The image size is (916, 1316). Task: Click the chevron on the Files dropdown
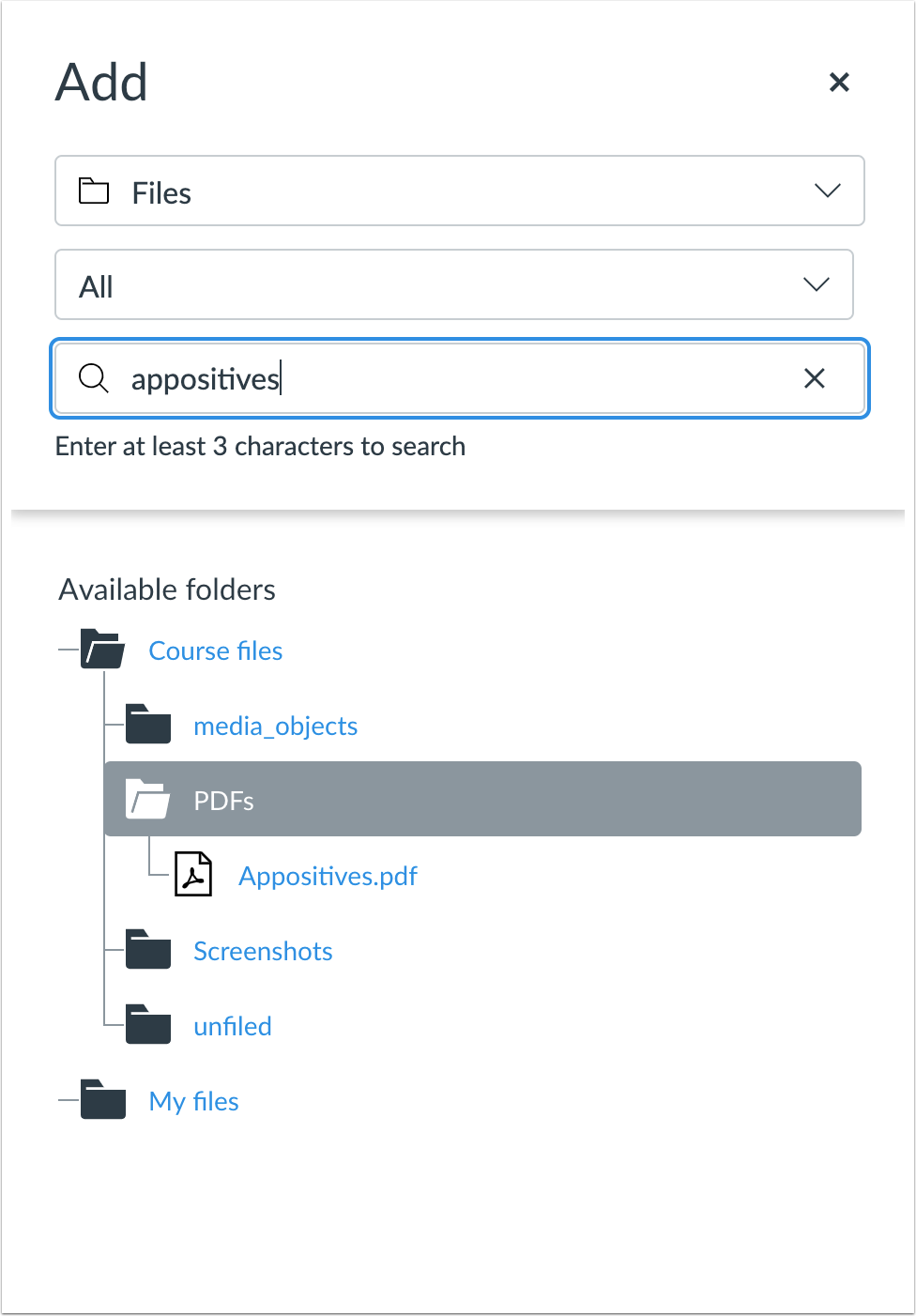[827, 191]
